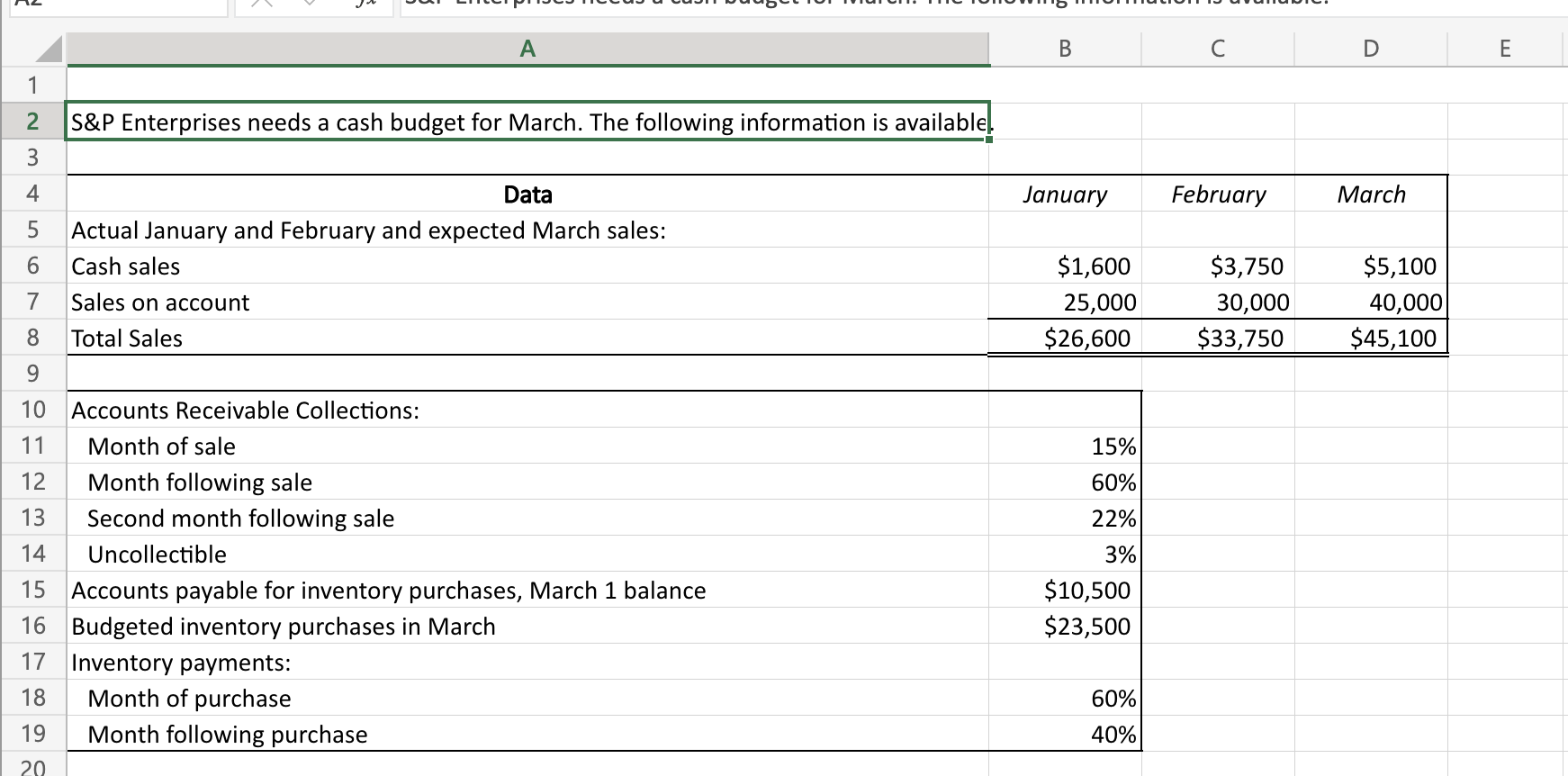Viewport: 1568px width, 776px height.
Task: Select the 'March' column heading cell
Action: pos(1371,194)
